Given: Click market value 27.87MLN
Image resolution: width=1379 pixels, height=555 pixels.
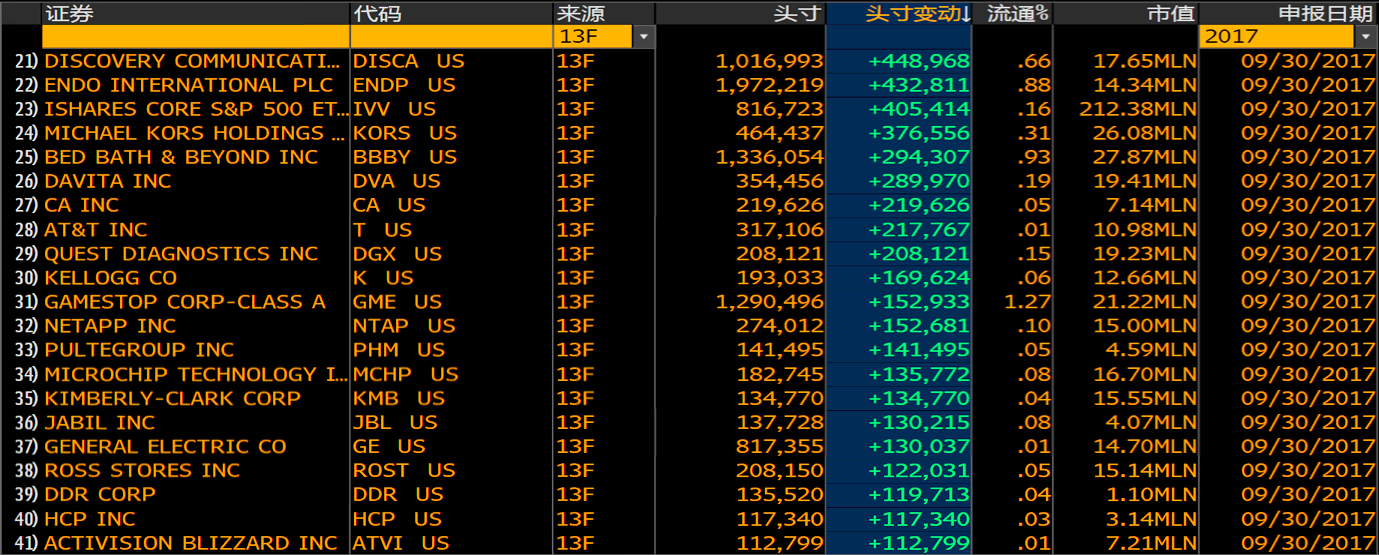Looking at the screenshot, I should pyautogui.click(x=1144, y=157).
